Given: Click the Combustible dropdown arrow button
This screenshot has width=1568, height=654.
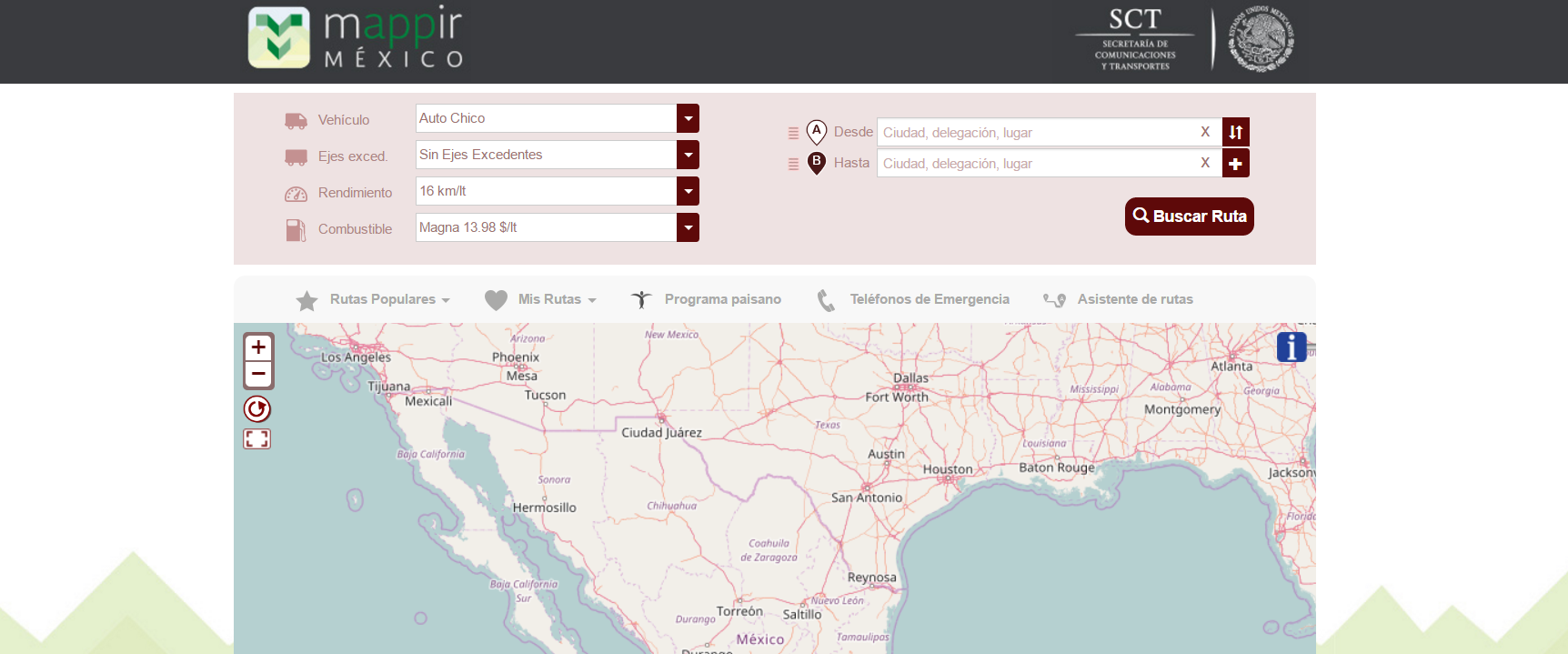Looking at the screenshot, I should coord(688,227).
